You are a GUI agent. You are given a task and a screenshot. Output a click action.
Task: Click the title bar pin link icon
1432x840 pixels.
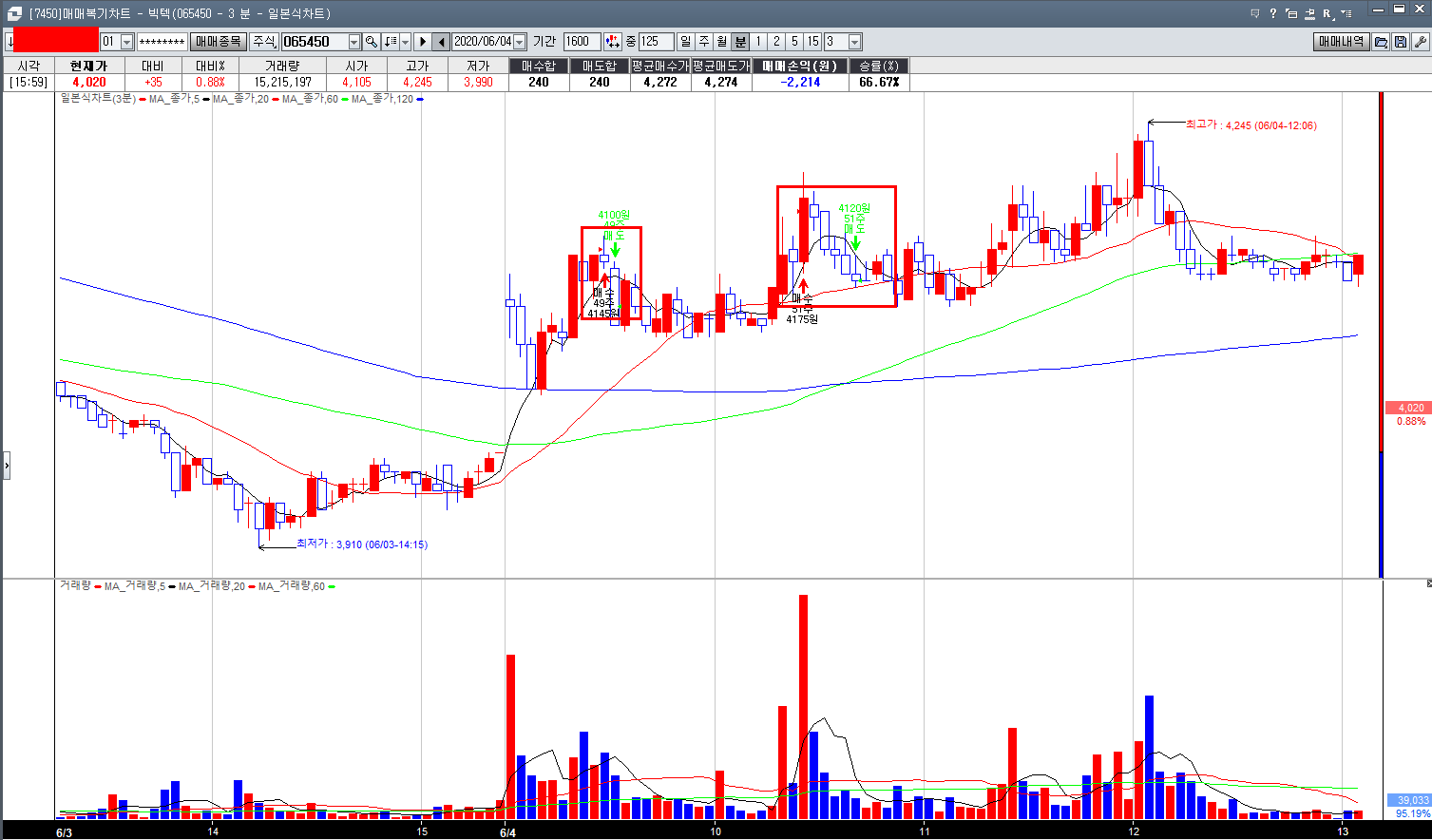pyautogui.click(x=1309, y=13)
